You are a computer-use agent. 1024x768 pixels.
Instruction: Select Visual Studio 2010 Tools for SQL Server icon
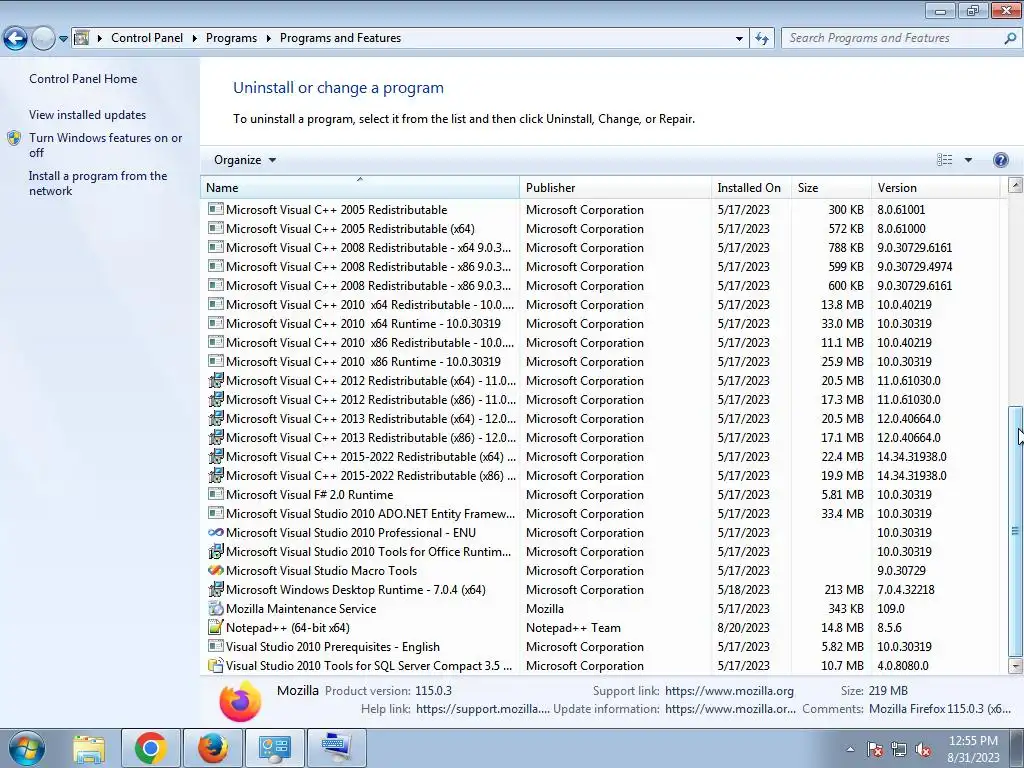[x=216, y=665]
